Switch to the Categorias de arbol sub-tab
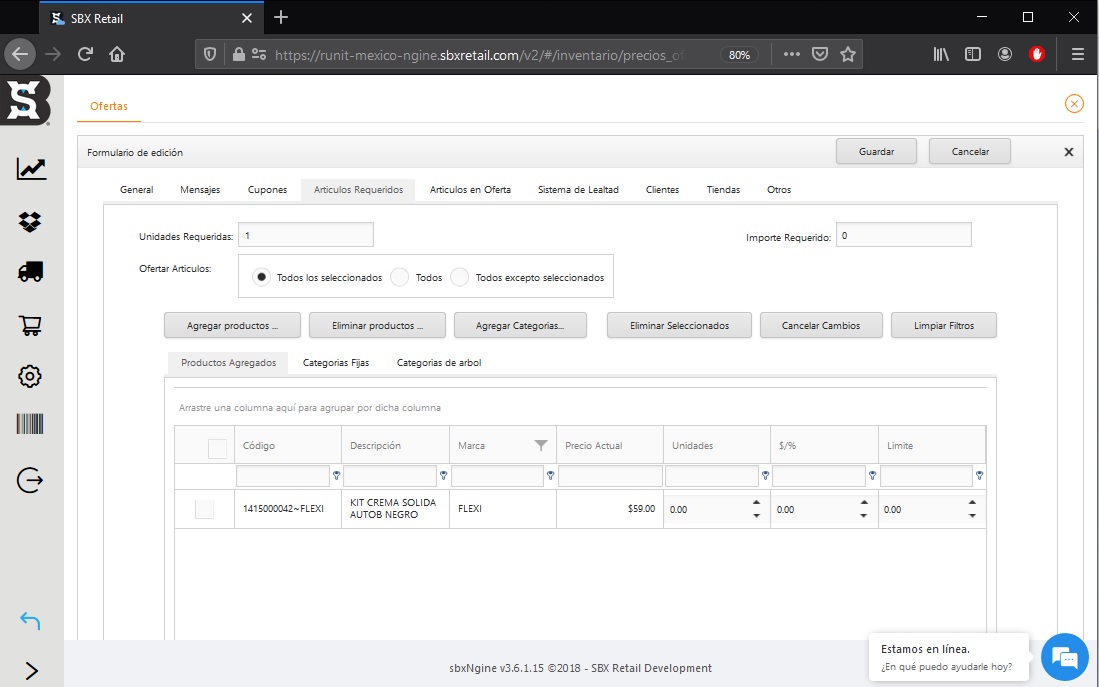Viewport: 1099px width, 687px height. point(439,363)
